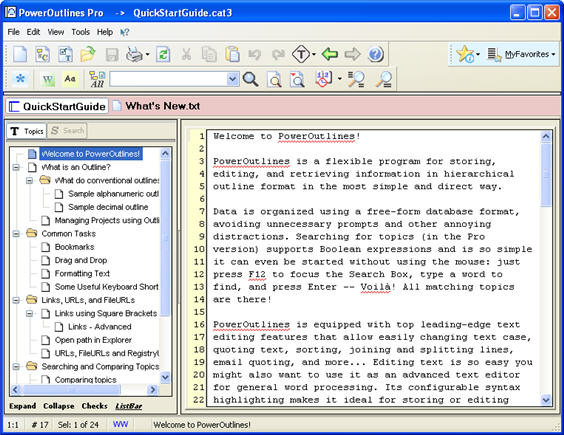The height and width of the screenshot is (435, 564).
Task: Toggle the asterisk wildcard search option
Action: 20,79
